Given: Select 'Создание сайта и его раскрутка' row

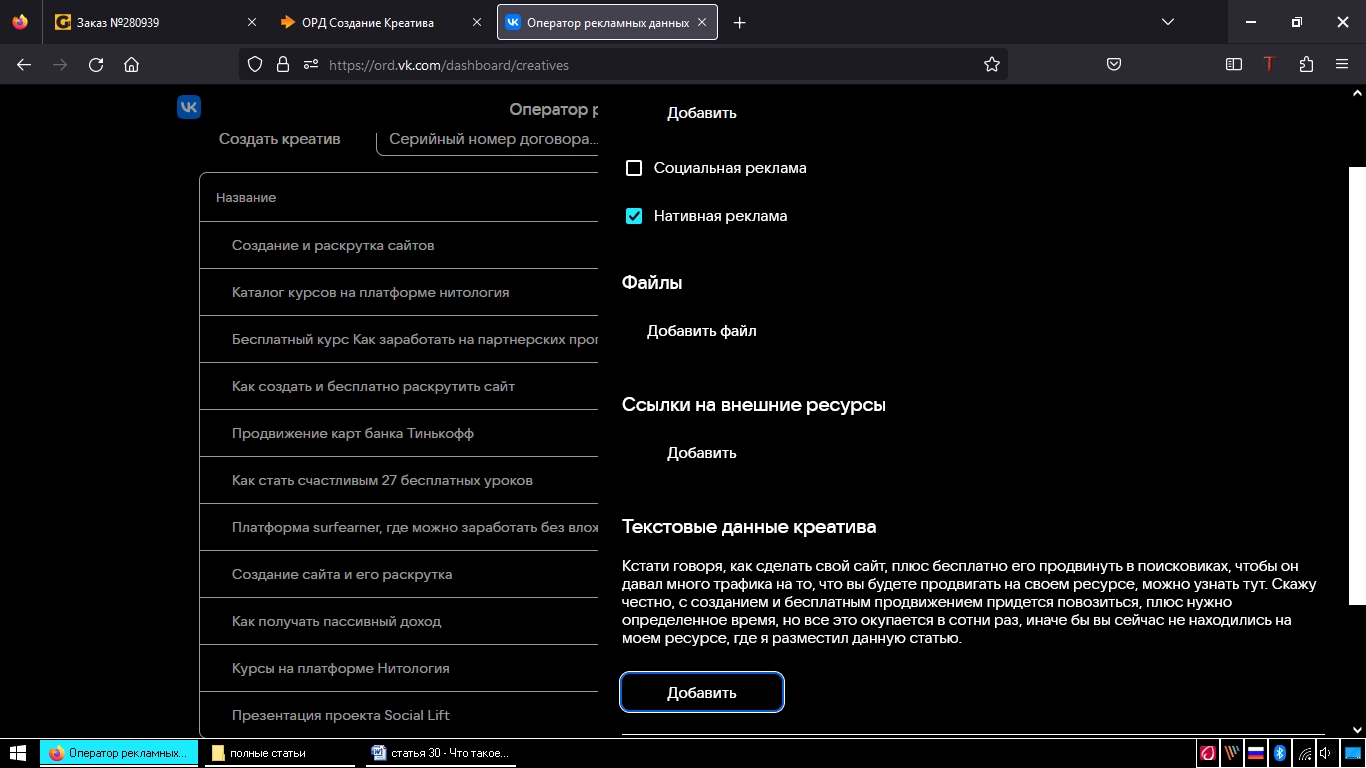Looking at the screenshot, I should (x=399, y=574).
